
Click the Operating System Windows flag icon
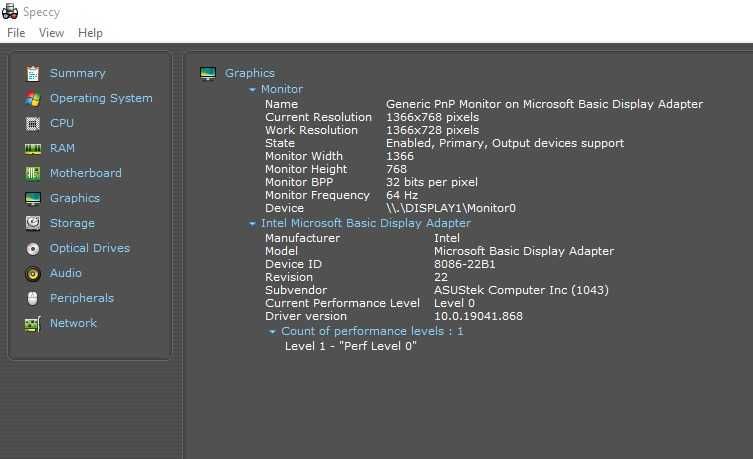tap(33, 98)
